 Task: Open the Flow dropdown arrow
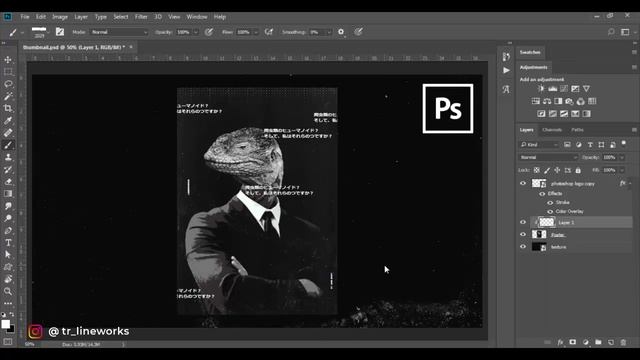[256, 32]
